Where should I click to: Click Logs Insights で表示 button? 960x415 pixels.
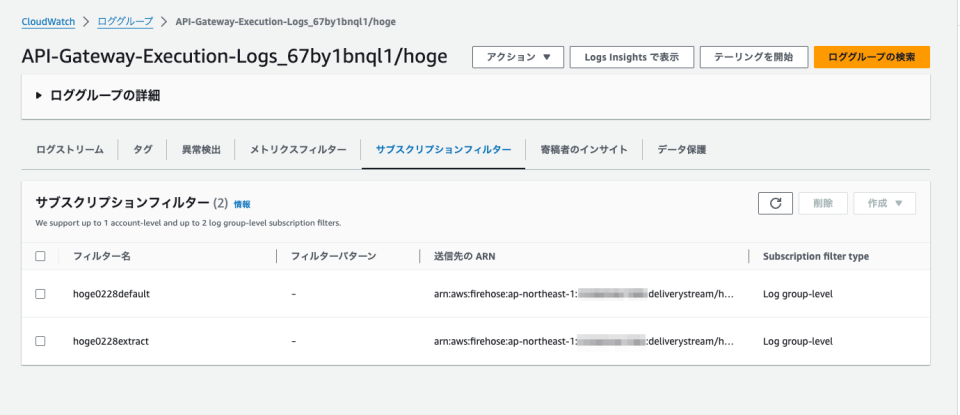632,57
